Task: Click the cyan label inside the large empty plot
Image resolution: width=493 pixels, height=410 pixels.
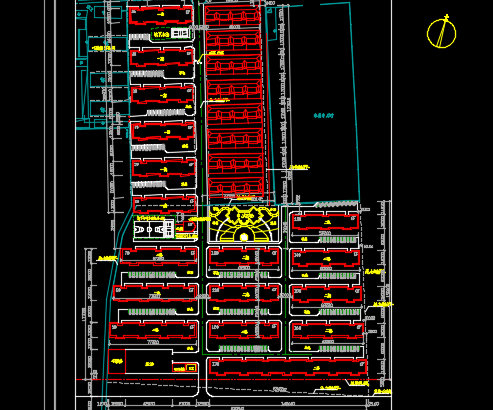Action: point(324,116)
